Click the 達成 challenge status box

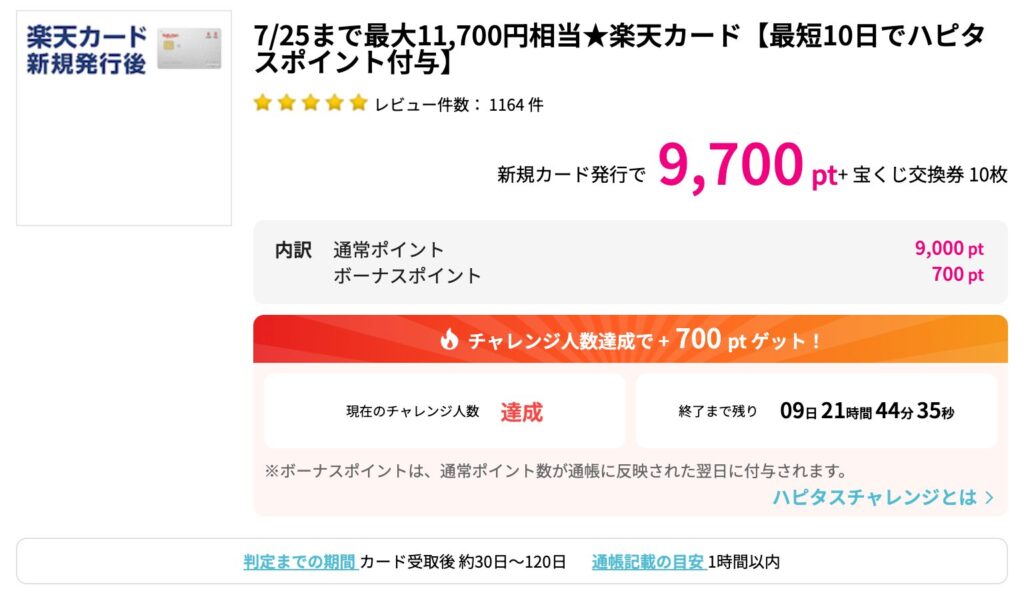click(x=445, y=411)
